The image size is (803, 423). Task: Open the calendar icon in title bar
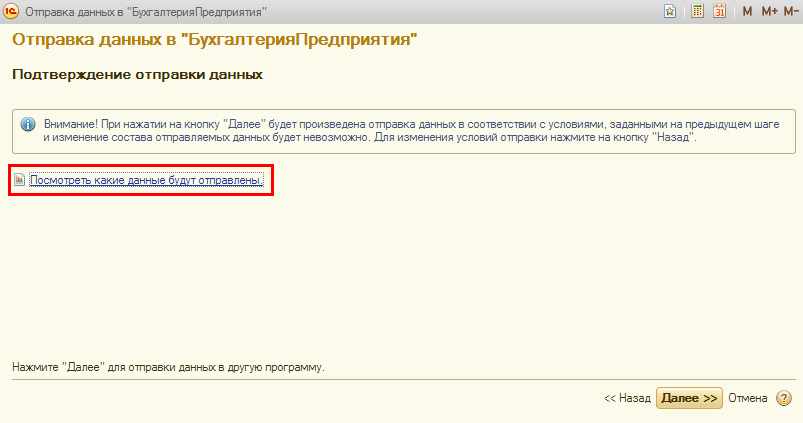[x=720, y=11]
